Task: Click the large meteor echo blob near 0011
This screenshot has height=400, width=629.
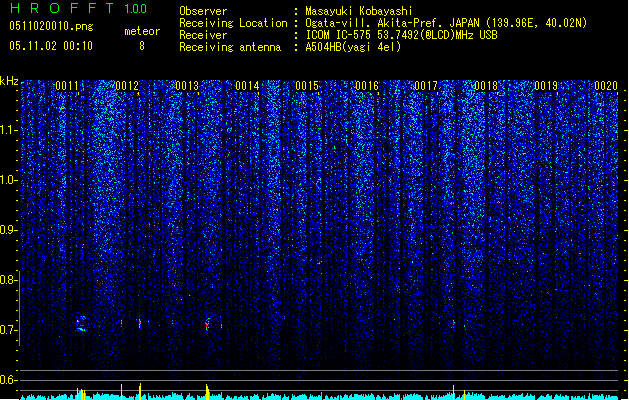Action: [x=81, y=324]
